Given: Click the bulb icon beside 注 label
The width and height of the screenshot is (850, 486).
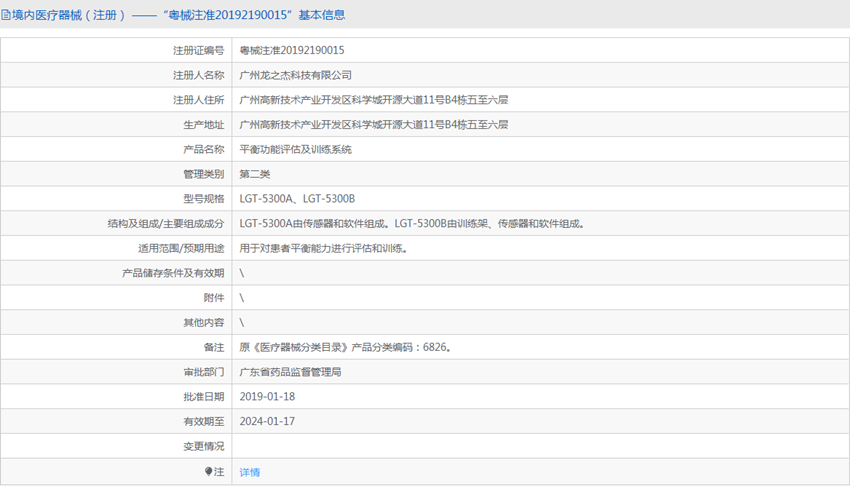Looking at the screenshot, I should 208,471.
